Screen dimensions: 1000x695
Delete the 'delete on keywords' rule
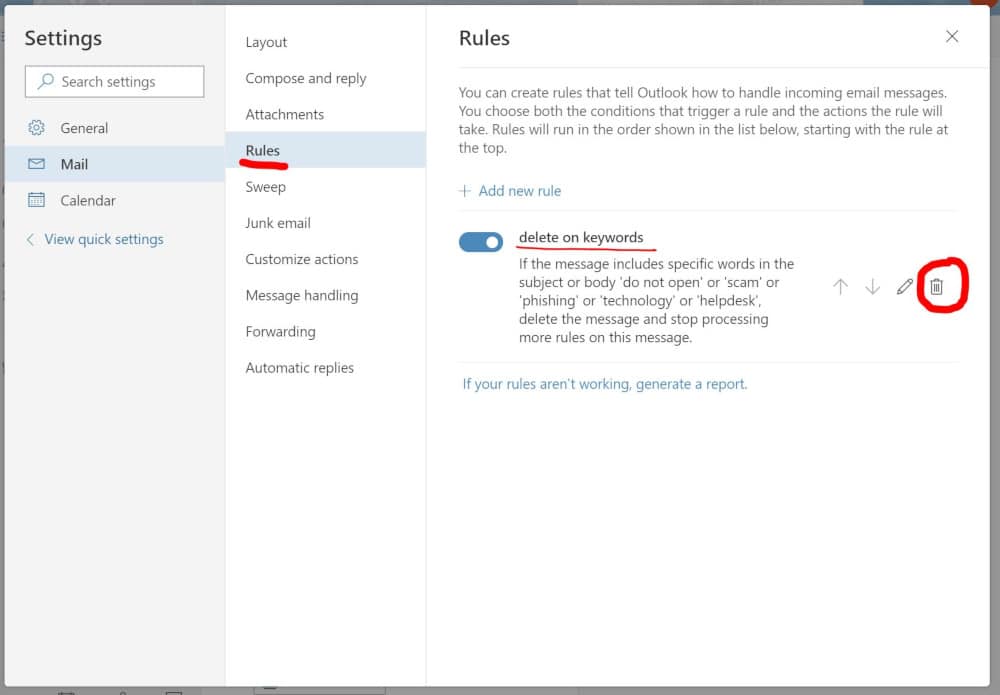[936, 287]
